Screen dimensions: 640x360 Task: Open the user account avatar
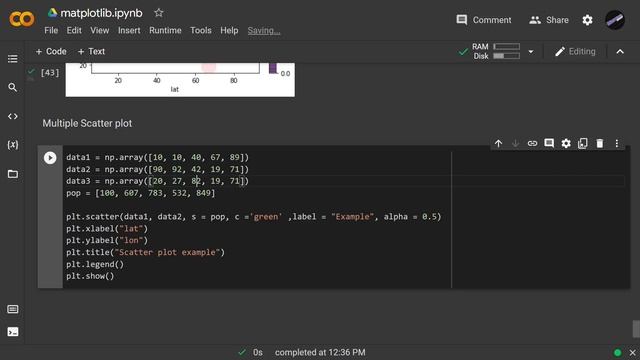click(615, 20)
